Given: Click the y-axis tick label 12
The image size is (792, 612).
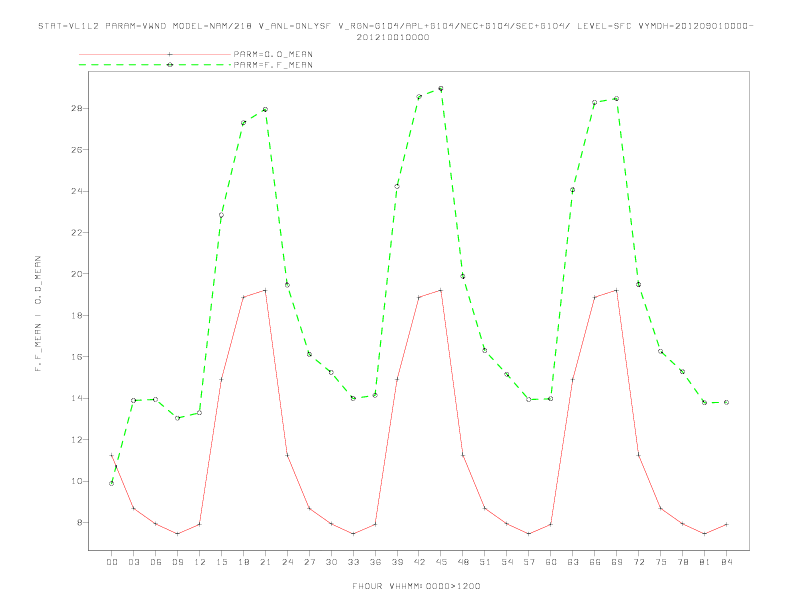Looking at the screenshot, I should tap(77, 440).
